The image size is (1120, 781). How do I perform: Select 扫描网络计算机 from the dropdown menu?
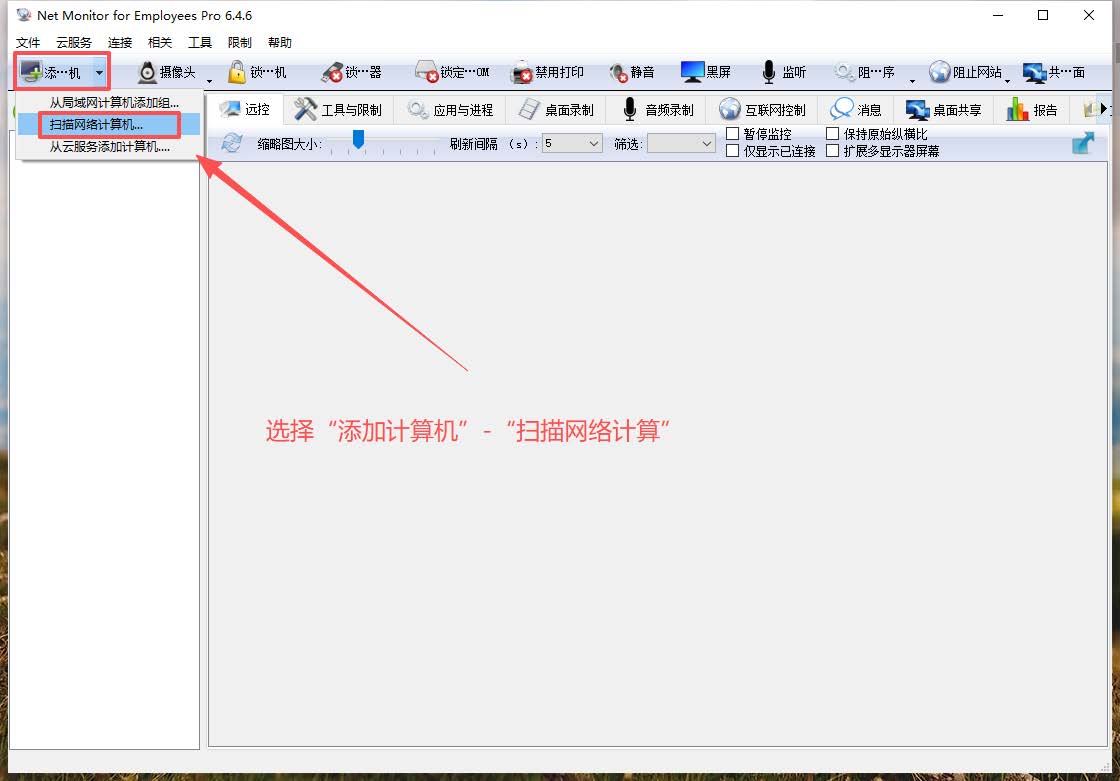[x=97, y=125]
